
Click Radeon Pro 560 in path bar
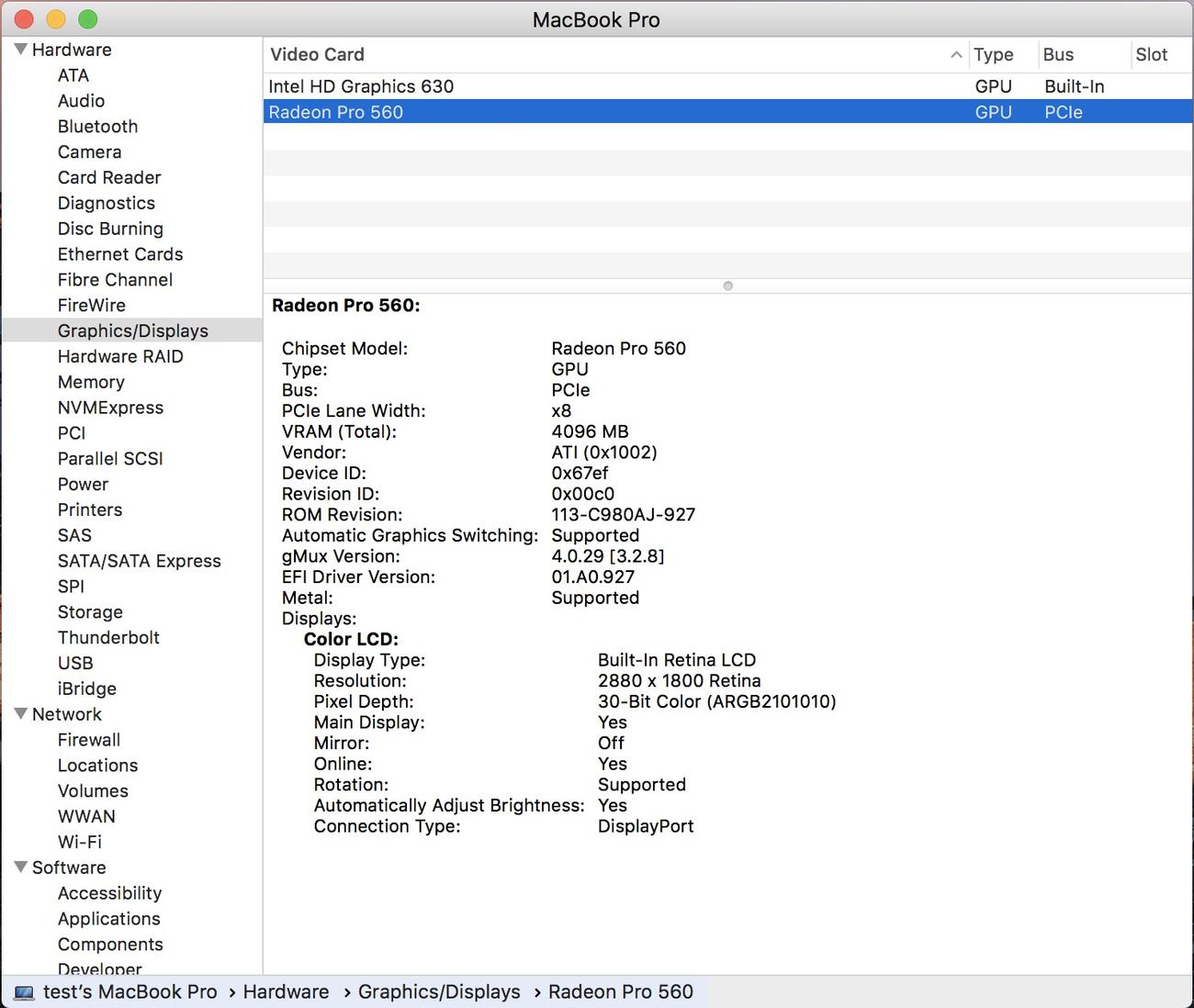621,992
